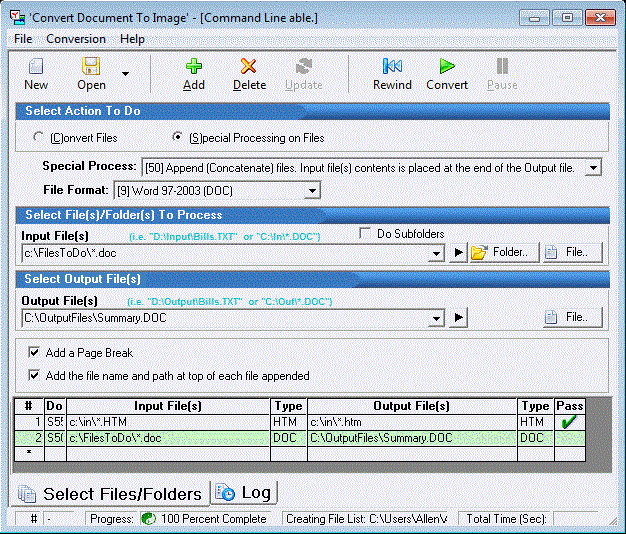Click the Progress status icon

tap(149, 518)
